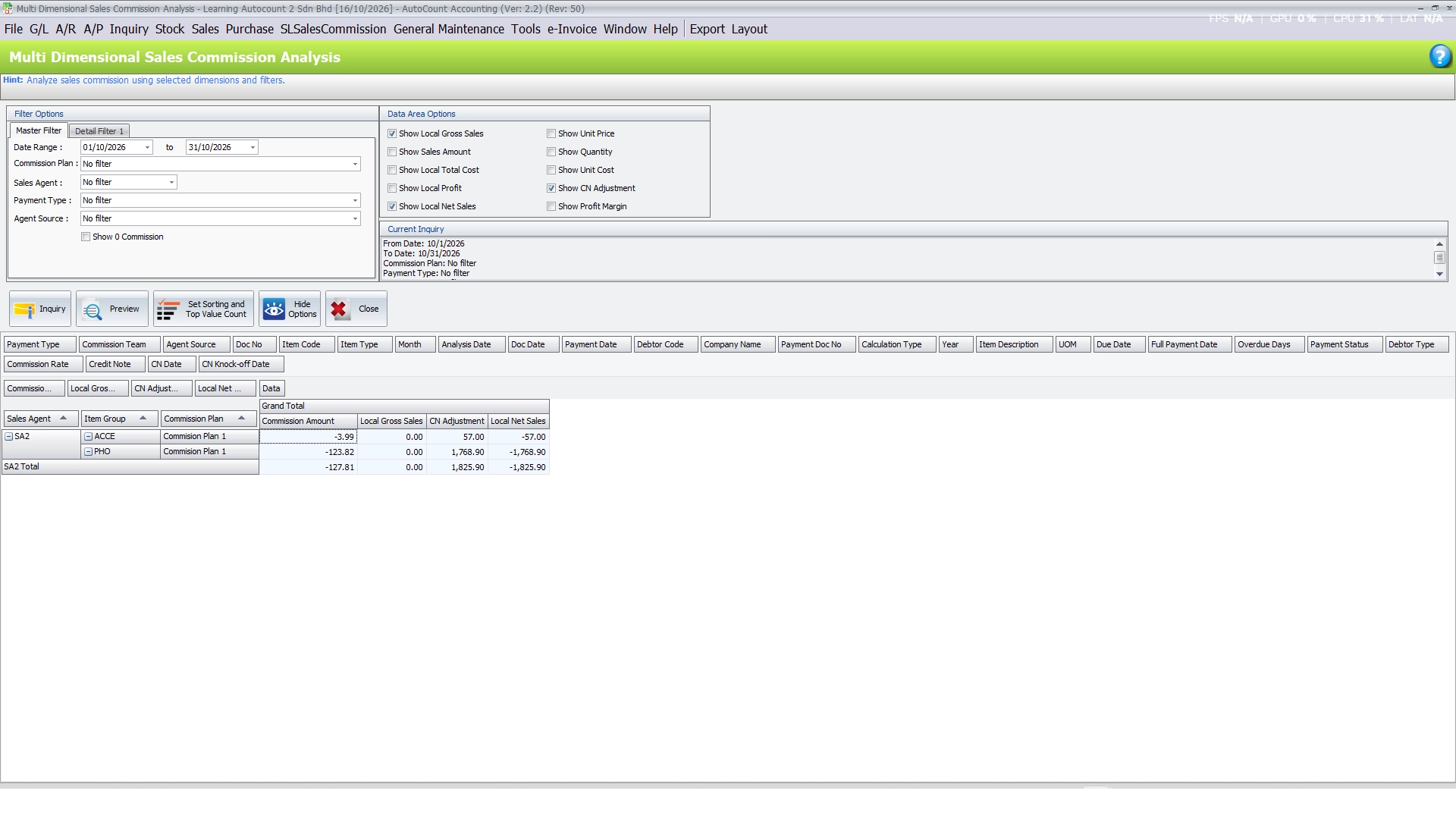Viewport: 1456px width, 819px height.
Task: Click the blue help question mark icon
Action: tap(1439, 57)
